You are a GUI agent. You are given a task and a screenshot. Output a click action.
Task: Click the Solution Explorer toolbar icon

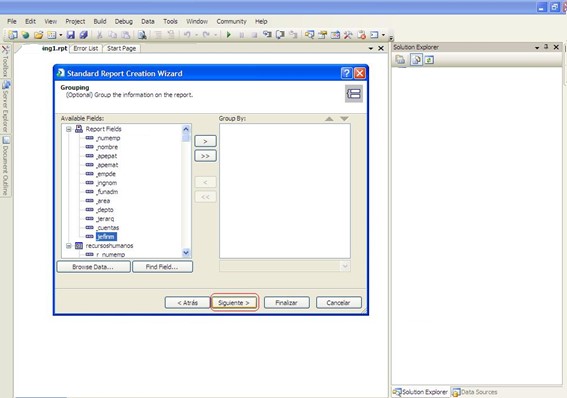pos(309,35)
